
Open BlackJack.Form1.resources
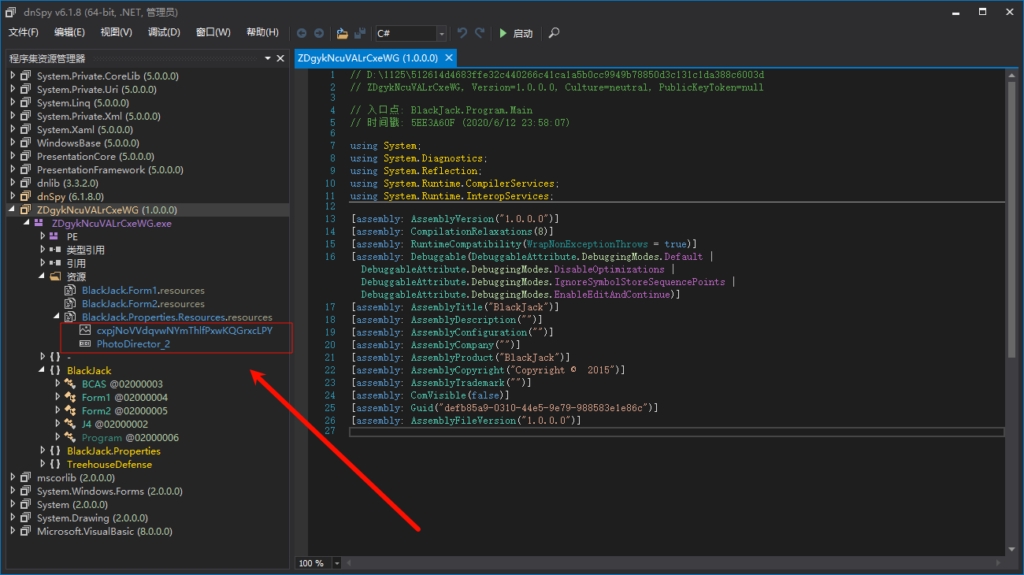pyautogui.click(x=143, y=290)
